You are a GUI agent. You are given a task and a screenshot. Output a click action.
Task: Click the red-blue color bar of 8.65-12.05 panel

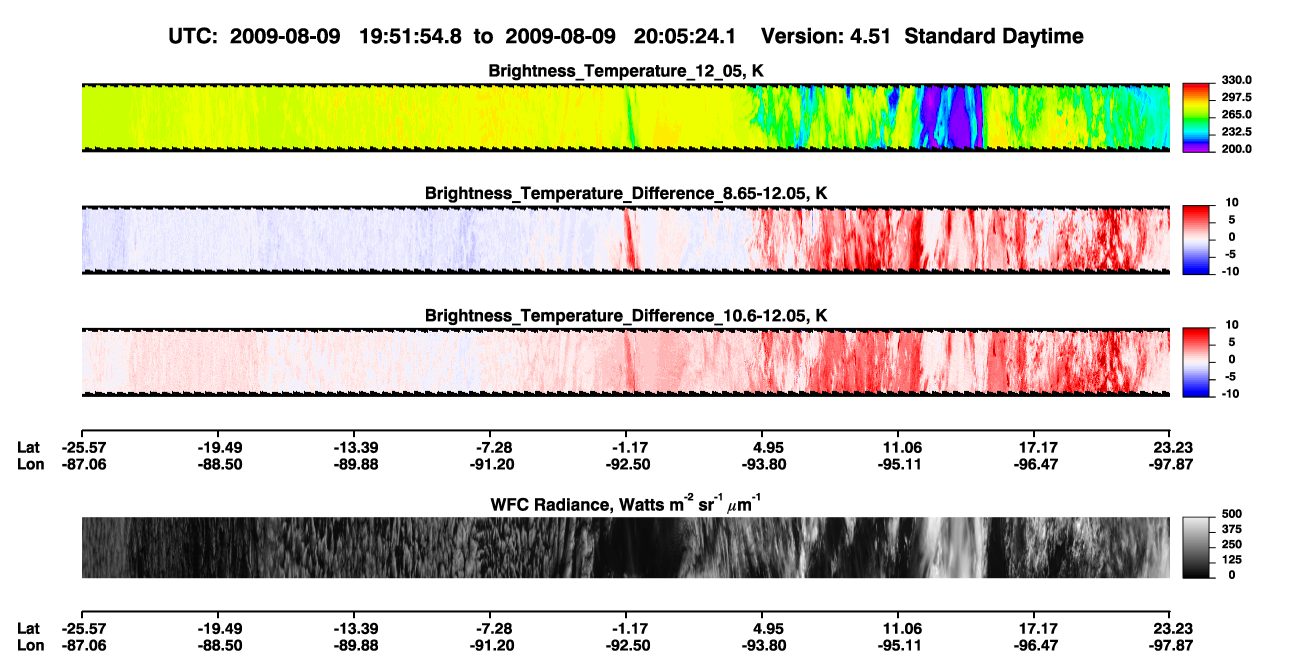pyautogui.click(x=1195, y=239)
